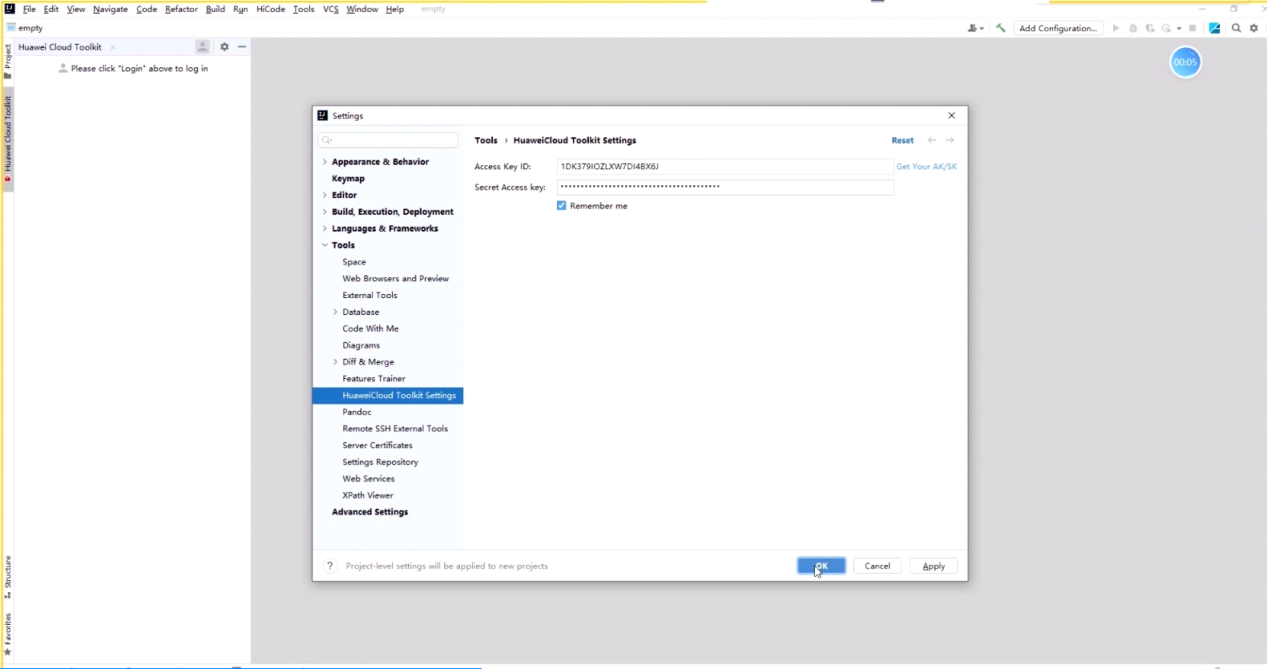Click the blue timer circle showing 00:05
Image resolution: width=1267 pixels, height=669 pixels.
click(x=1185, y=62)
